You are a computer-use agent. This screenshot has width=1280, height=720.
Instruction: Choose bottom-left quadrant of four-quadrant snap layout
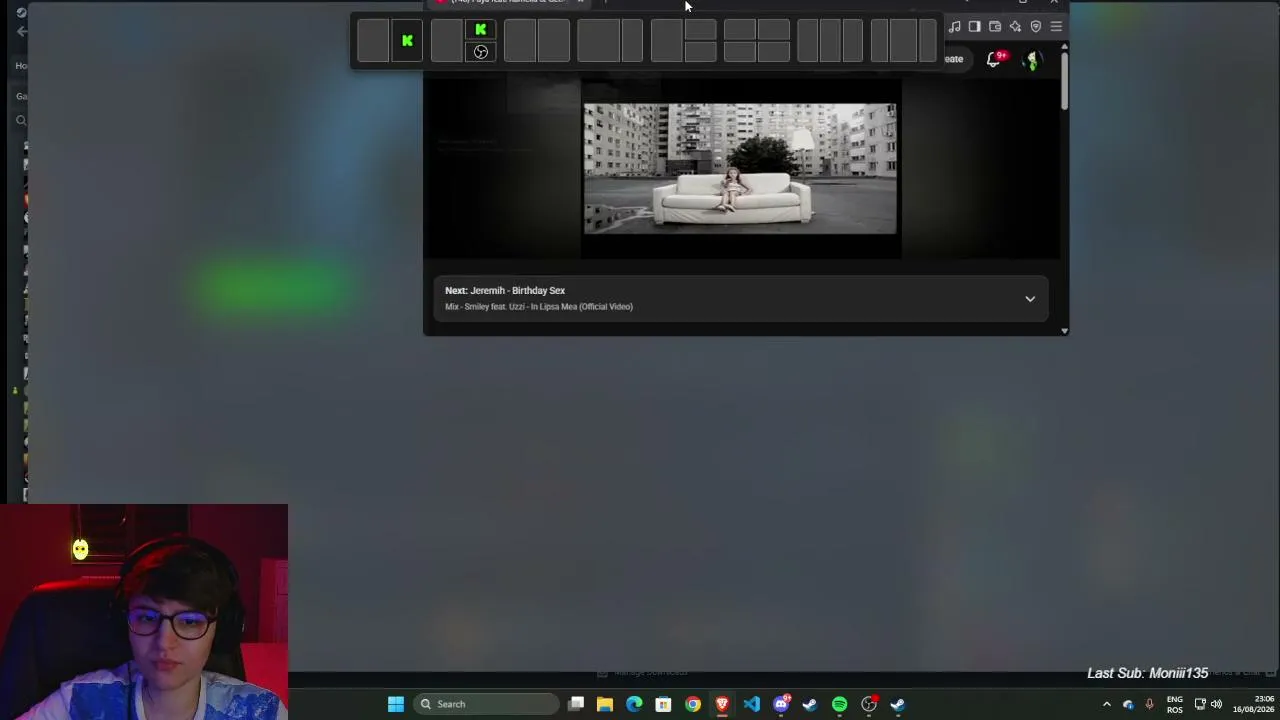tap(740, 52)
